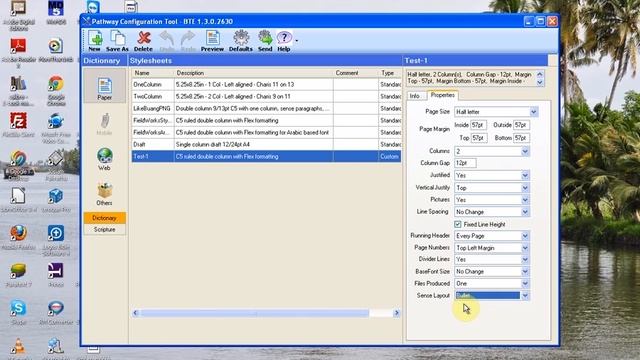Select the OneColumn stylesheet row

pos(266,84)
